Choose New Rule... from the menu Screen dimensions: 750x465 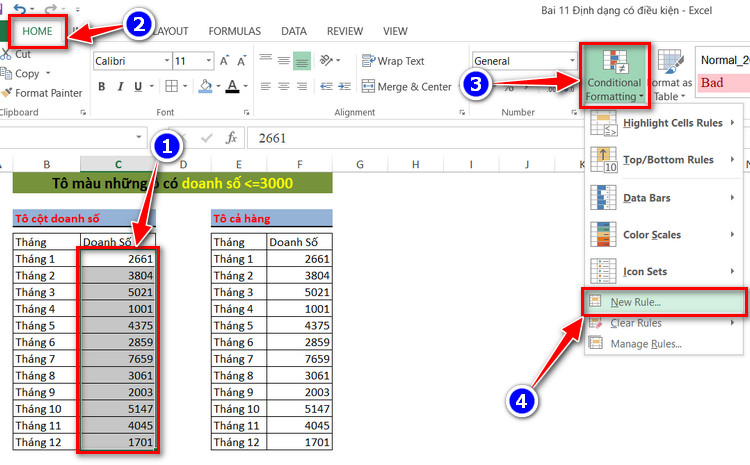(x=664, y=302)
